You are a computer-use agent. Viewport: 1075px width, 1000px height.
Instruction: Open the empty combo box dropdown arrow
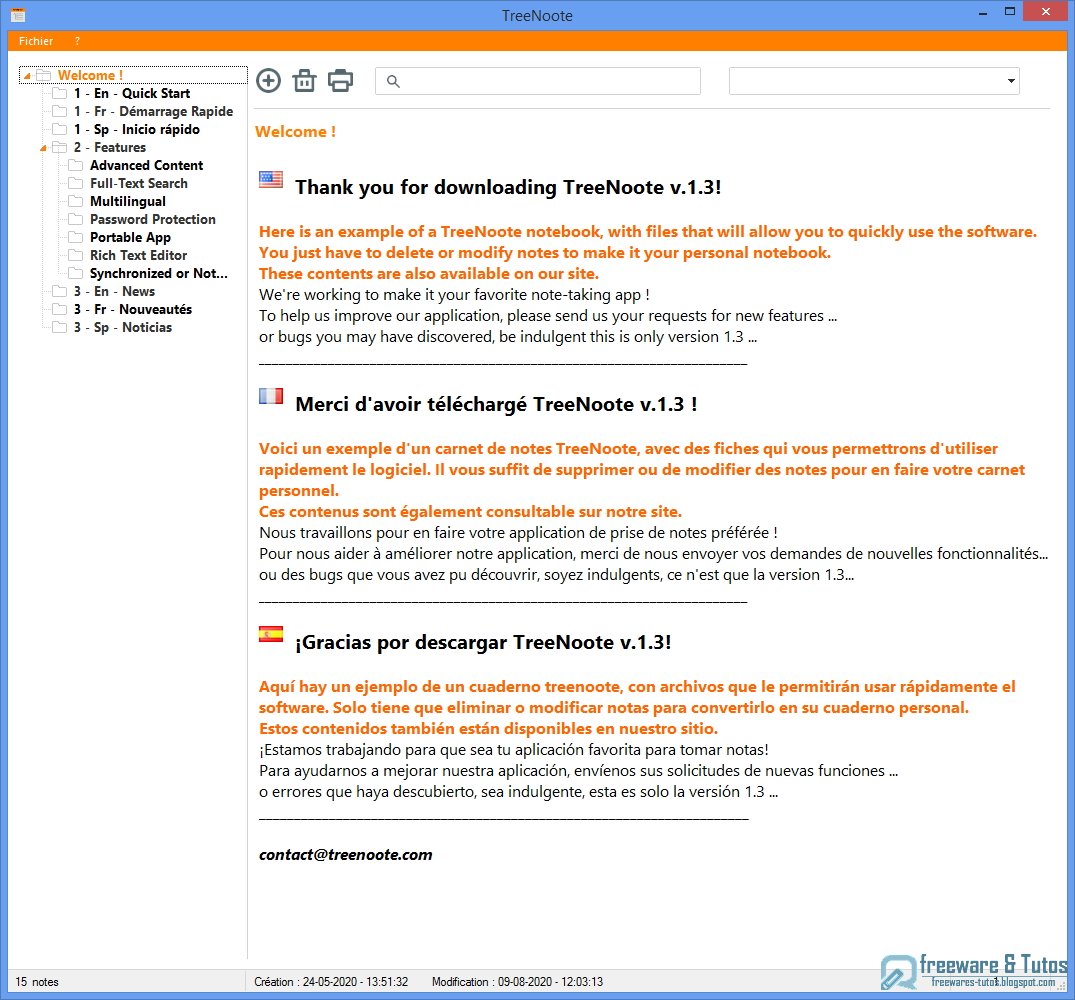click(1011, 81)
